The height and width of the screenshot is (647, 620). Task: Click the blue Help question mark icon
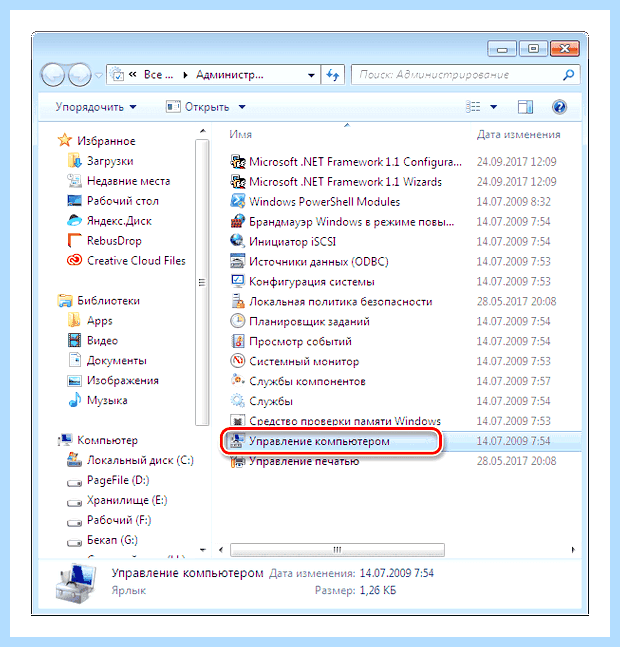pyautogui.click(x=559, y=107)
